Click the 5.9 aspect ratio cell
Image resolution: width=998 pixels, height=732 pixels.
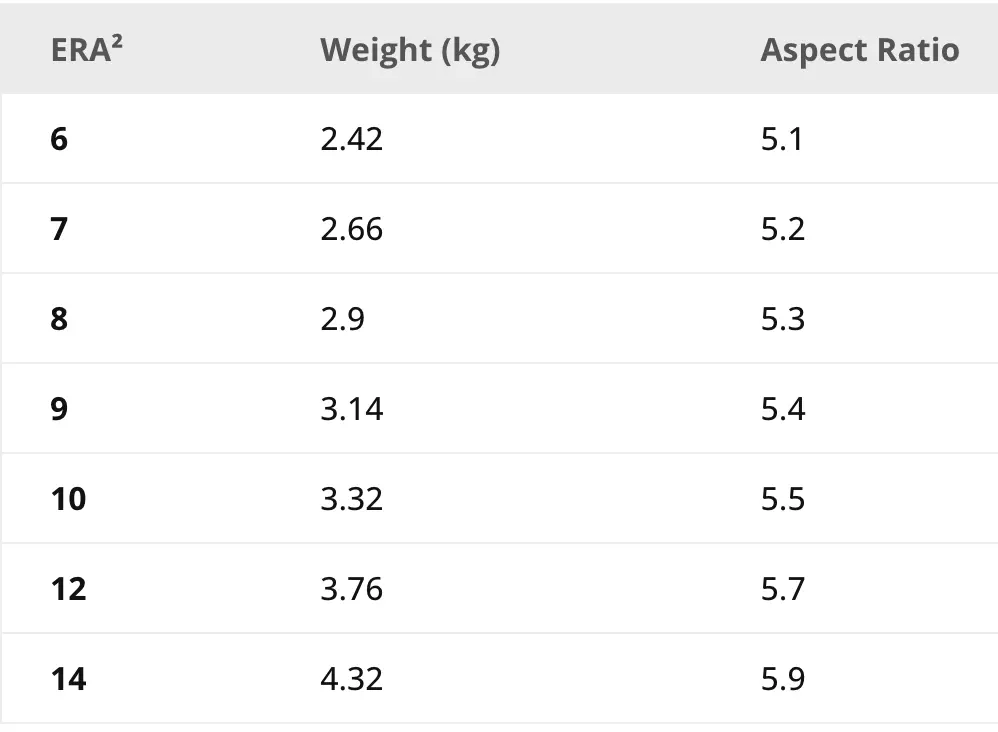pyautogui.click(x=784, y=679)
